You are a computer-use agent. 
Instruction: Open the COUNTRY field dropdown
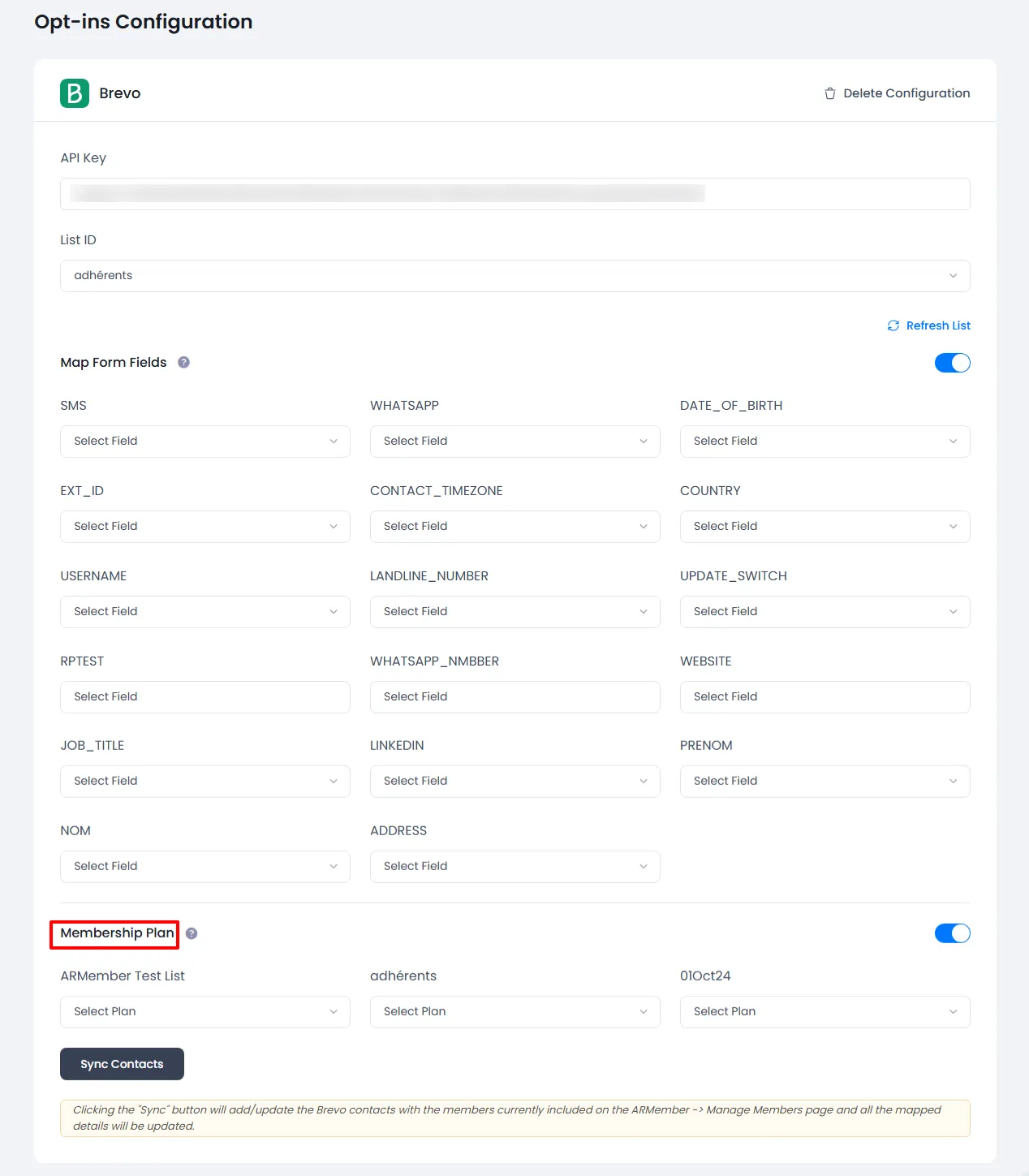pyautogui.click(x=824, y=527)
